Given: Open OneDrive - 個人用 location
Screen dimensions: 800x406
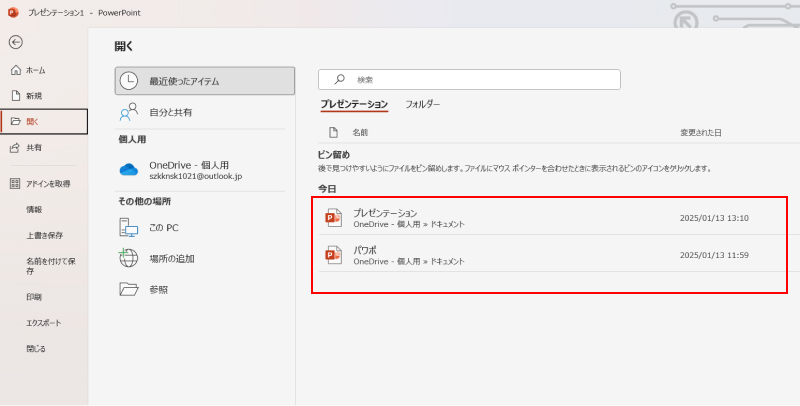Looking at the screenshot, I should pyautogui.click(x=205, y=170).
